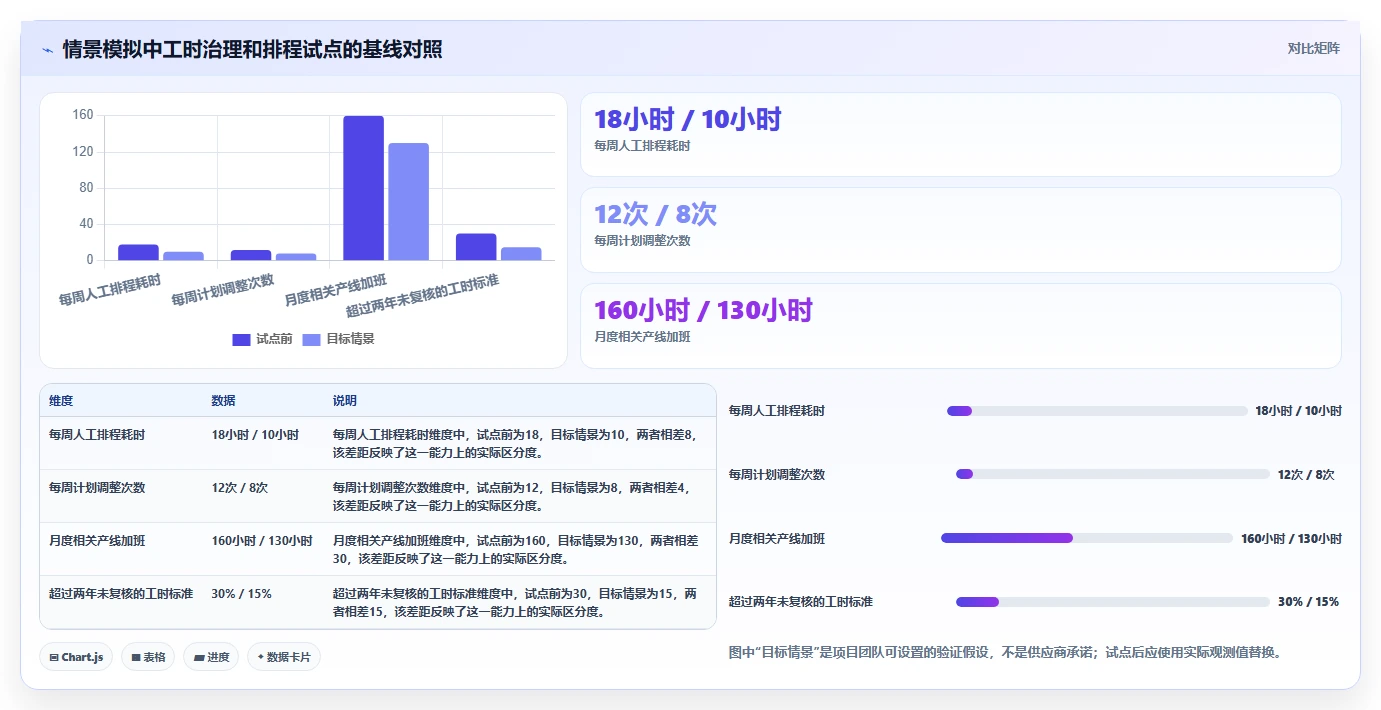Image resolution: width=1381 pixels, height=710 pixels.
Task: Click the 每周计划调整次数 试点前 bar in chart
Action: (251, 255)
